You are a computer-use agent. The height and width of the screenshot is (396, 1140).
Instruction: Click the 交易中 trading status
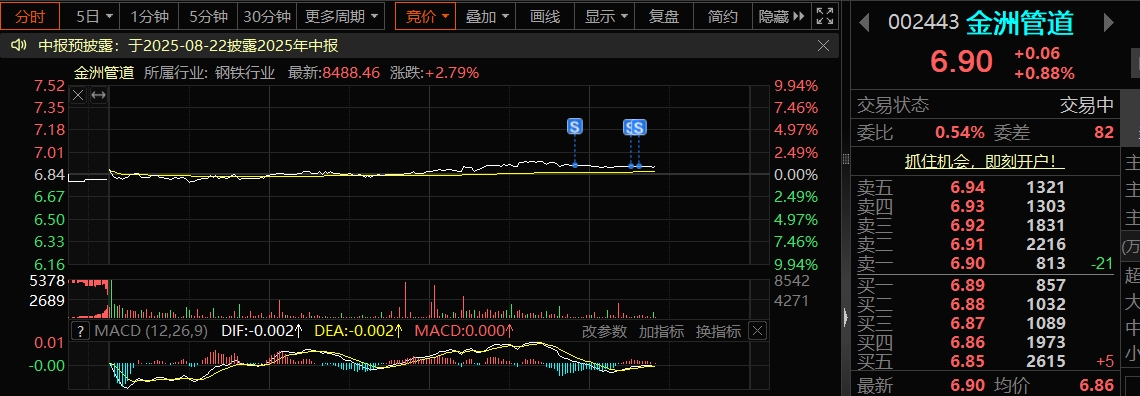(x=1087, y=106)
